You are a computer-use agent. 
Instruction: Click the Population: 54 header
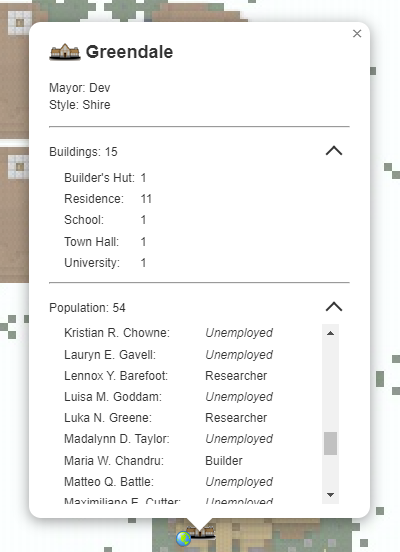tap(87, 308)
